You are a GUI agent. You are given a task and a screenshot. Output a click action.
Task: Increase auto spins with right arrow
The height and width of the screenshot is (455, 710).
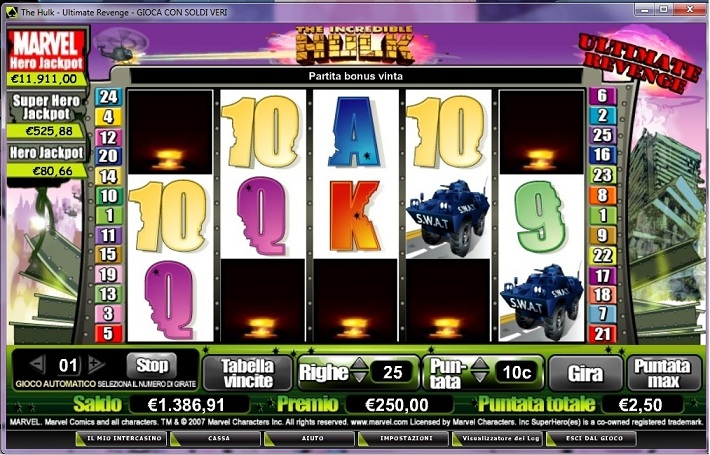96,364
